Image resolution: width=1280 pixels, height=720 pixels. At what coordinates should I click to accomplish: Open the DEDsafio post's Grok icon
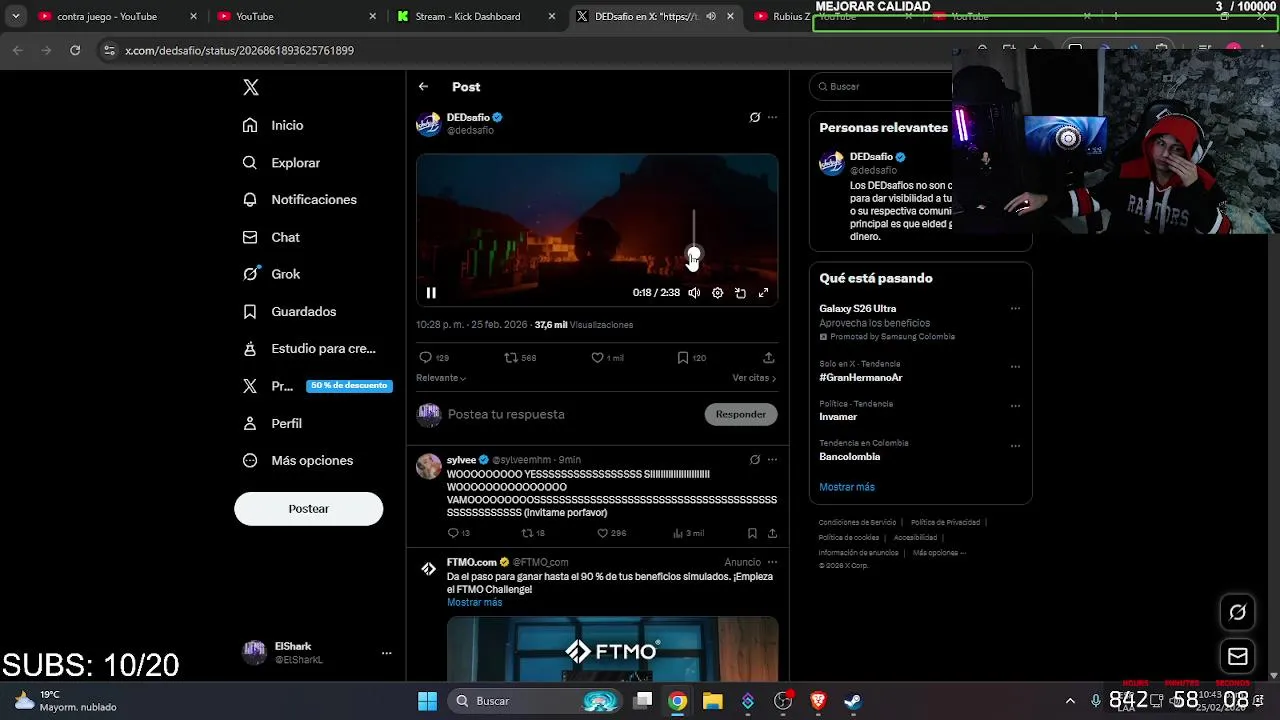click(755, 117)
